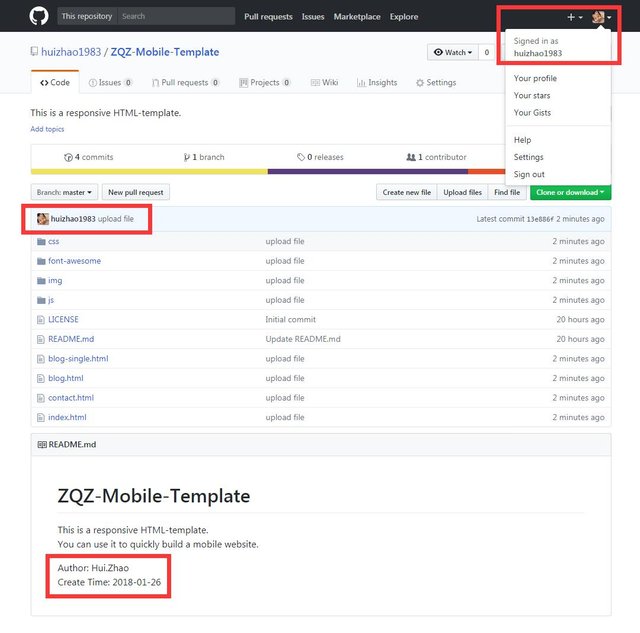640x633 pixels.
Task: Click the user avatar menu
Action: [x=602, y=17]
